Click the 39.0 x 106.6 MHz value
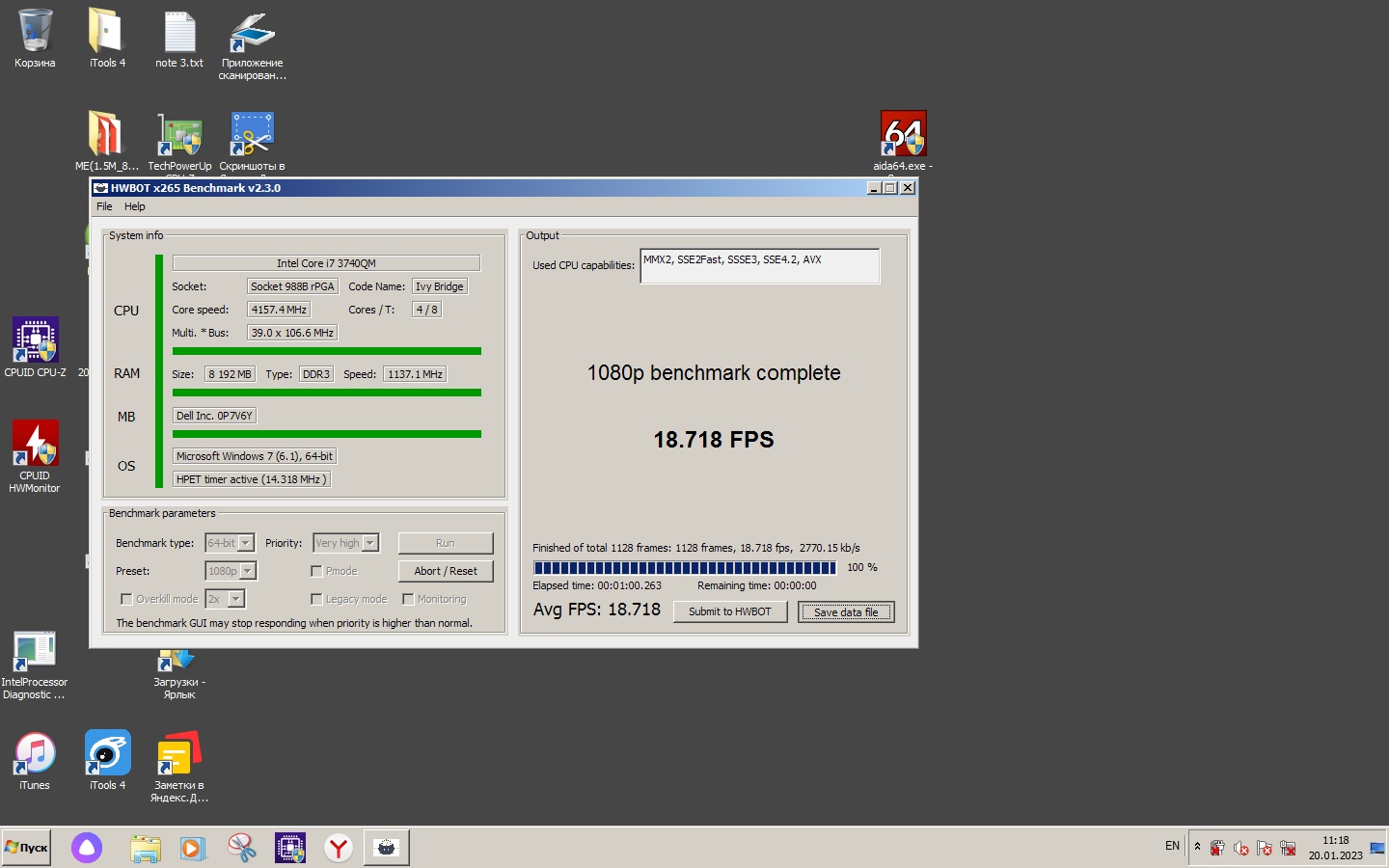 click(292, 333)
